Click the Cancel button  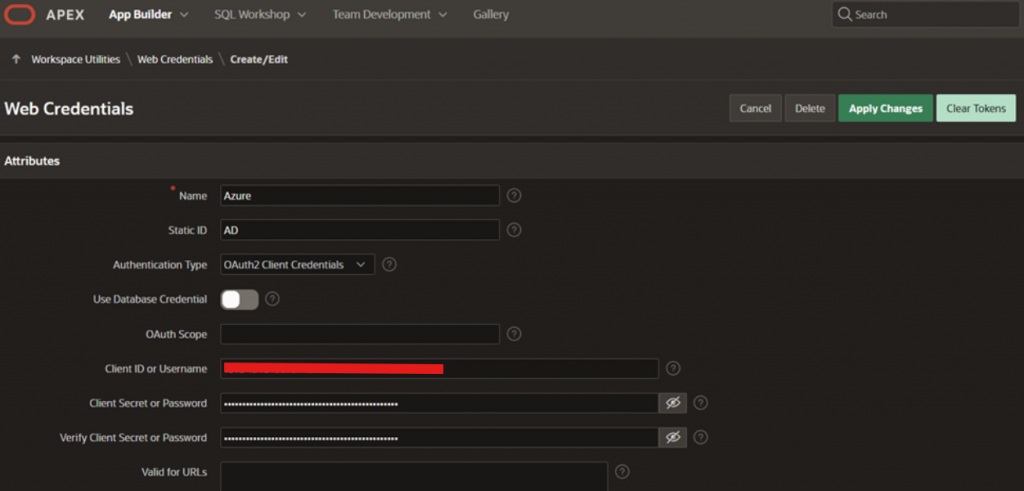pos(756,108)
